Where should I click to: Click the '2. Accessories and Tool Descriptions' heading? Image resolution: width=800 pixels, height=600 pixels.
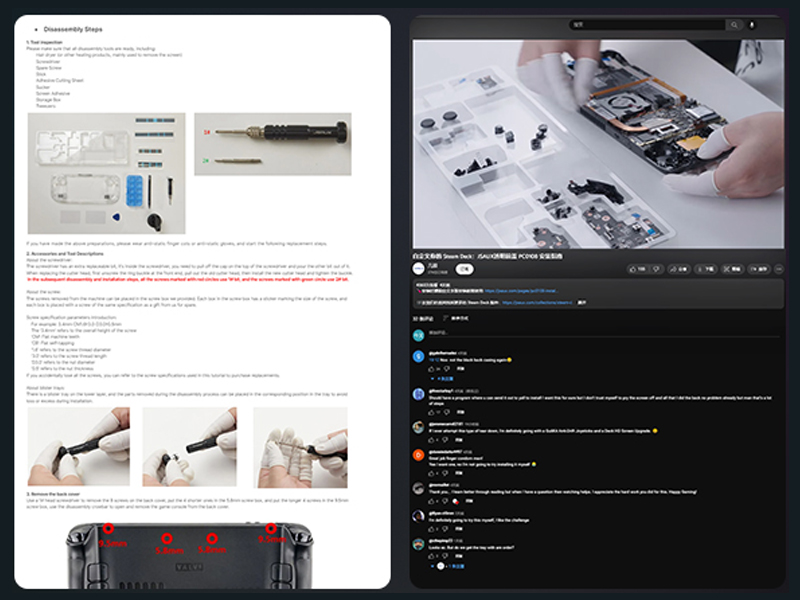tap(65, 254)
